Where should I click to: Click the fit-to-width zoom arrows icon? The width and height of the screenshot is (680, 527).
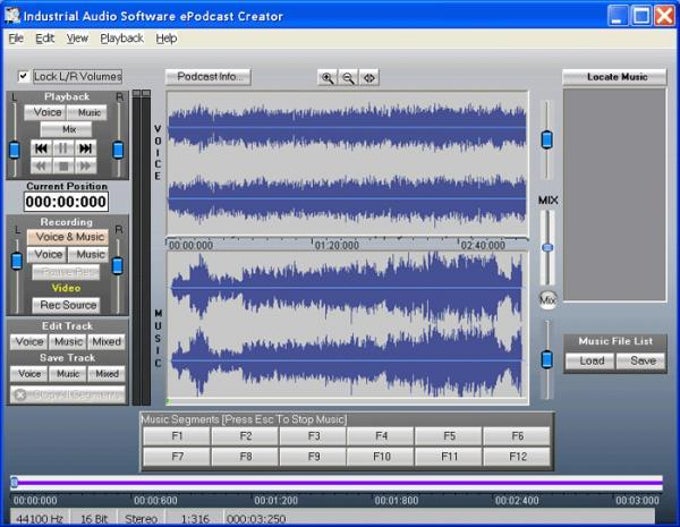pyautogui.click(x=369, y=78)
